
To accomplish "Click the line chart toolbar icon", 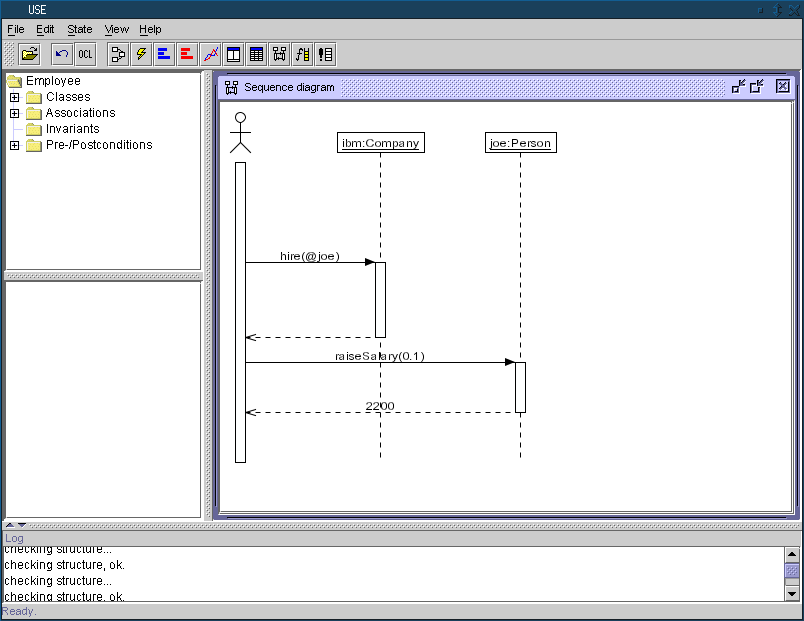I will point(210,54).
